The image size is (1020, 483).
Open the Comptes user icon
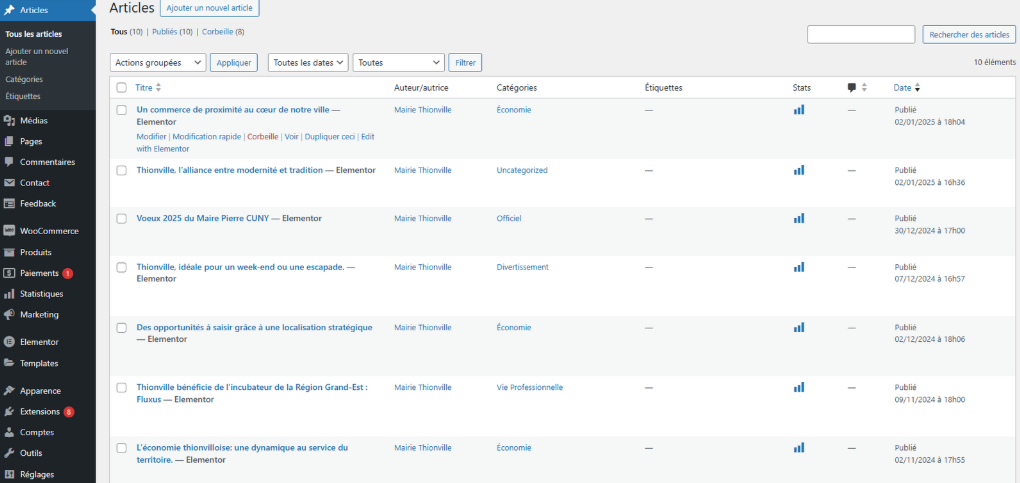click(9, 432)
